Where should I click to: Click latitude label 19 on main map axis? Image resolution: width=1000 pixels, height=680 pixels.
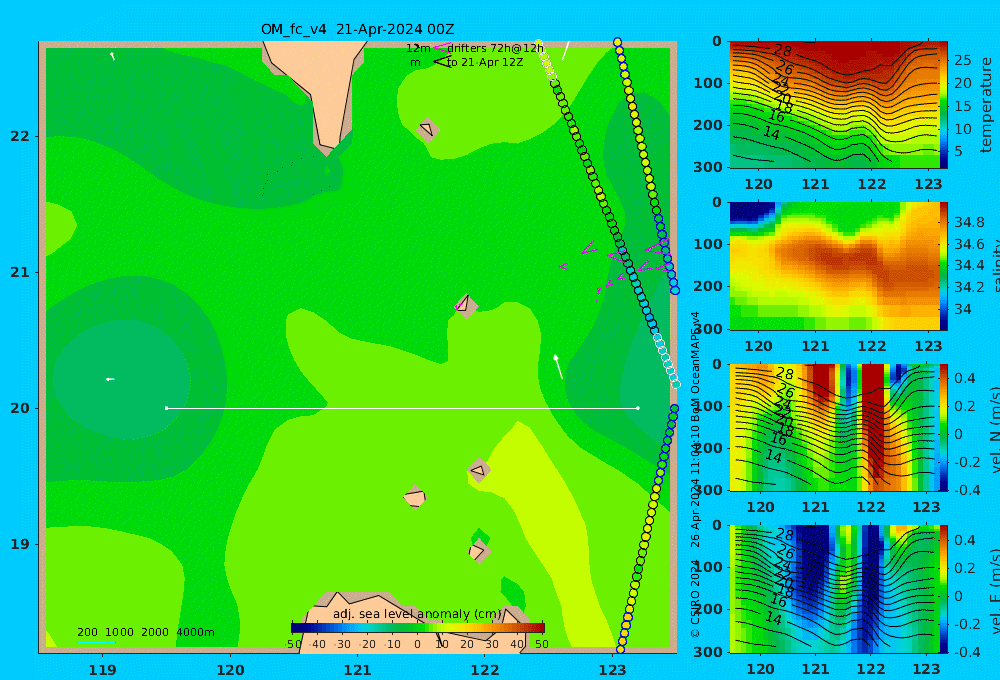tap(20, 544)
